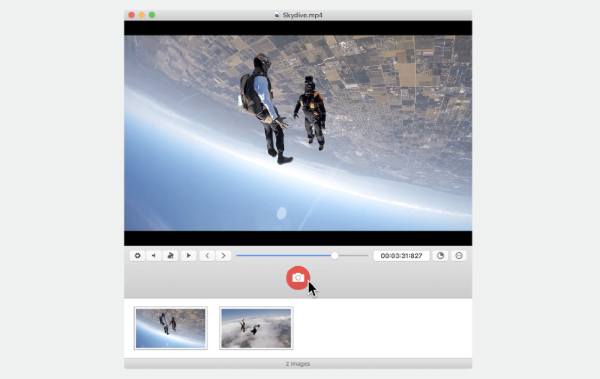Click the round more options button

(459, 256)
